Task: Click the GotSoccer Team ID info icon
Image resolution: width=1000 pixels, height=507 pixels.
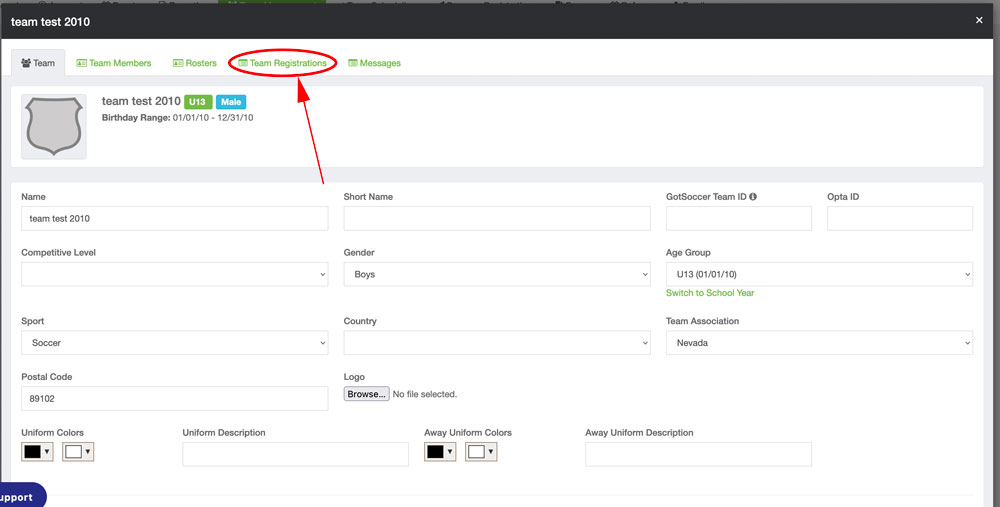Action: click(752, 197)
